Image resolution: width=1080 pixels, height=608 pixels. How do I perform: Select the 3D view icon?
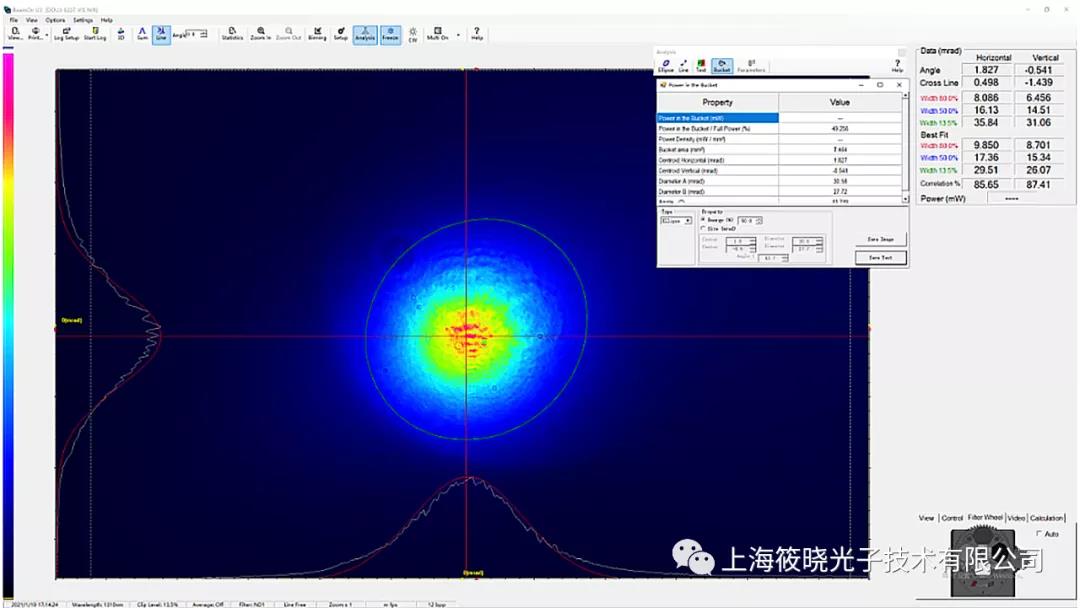pos(121,34)
